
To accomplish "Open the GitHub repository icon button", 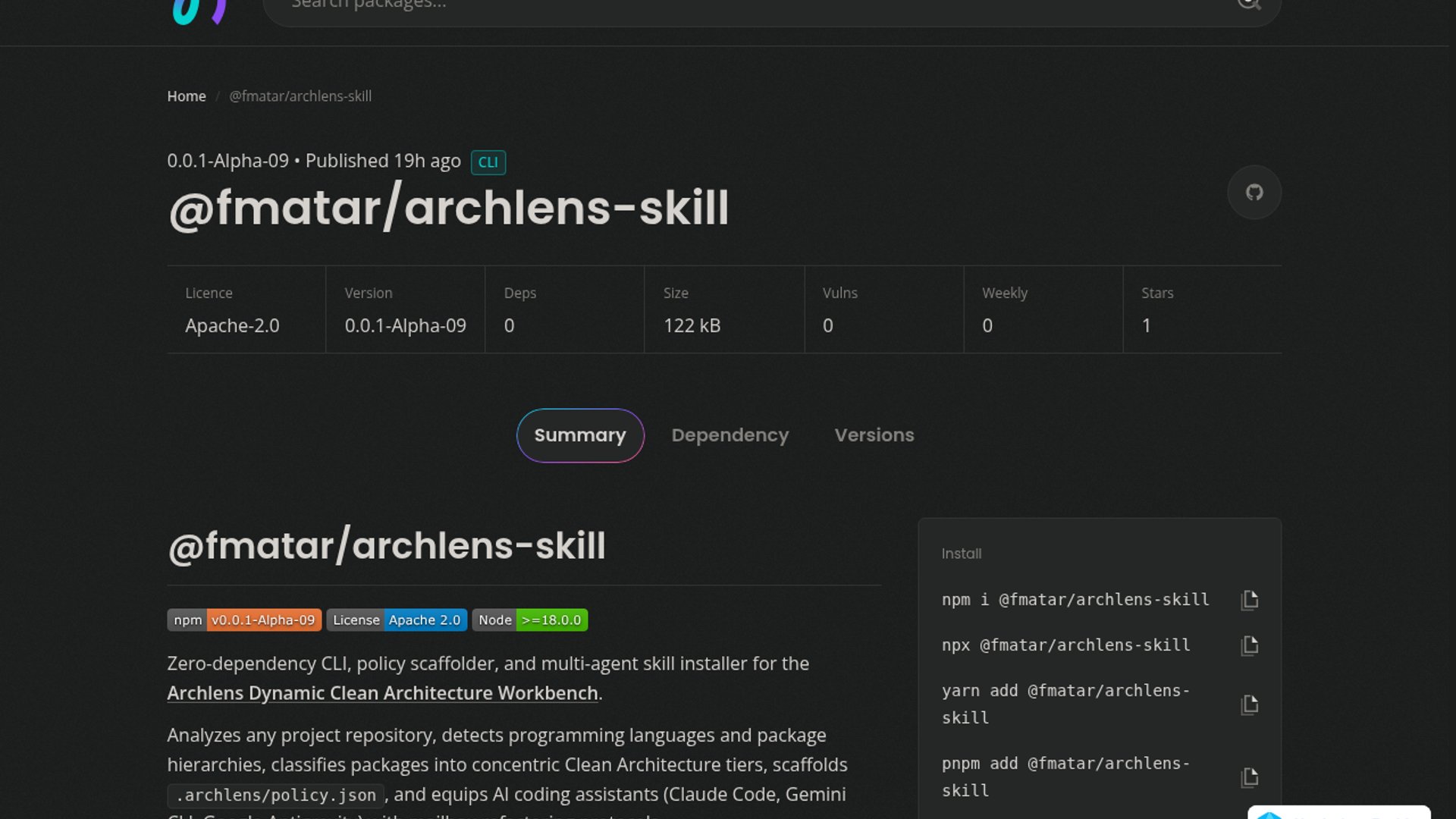I will (x=1254, y=193).
